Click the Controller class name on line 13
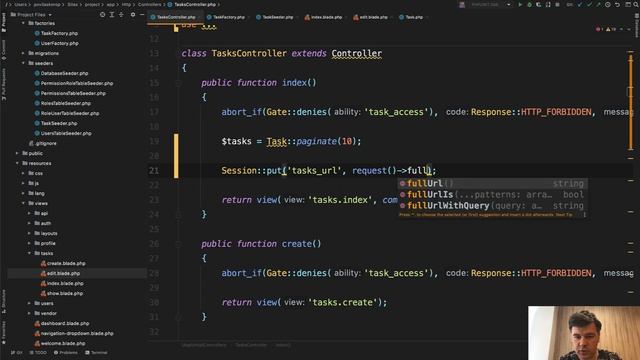 [x=356, y=53]
